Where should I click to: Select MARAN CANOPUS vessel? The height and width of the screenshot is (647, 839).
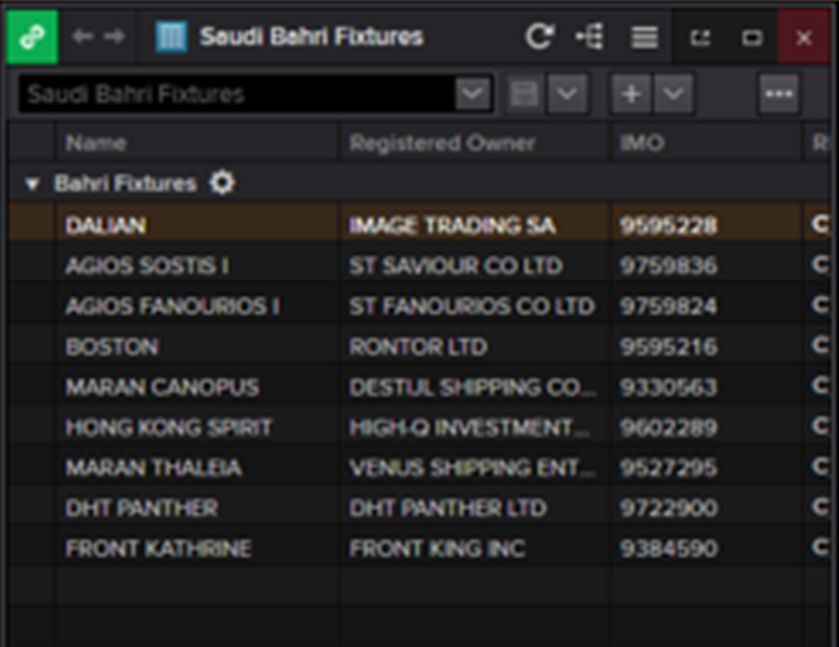162,387
